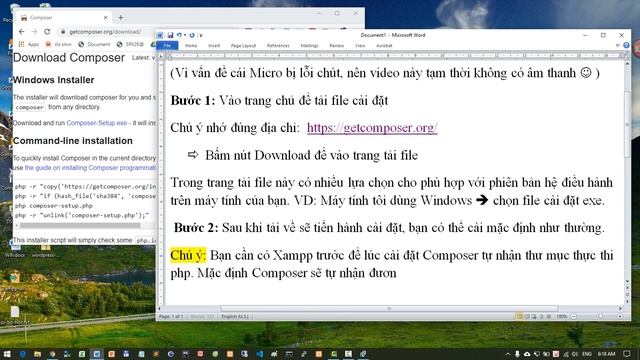Open the Undo history dropdown arrow
Viewport: 640px width, 360px height.
coord(184,36)
